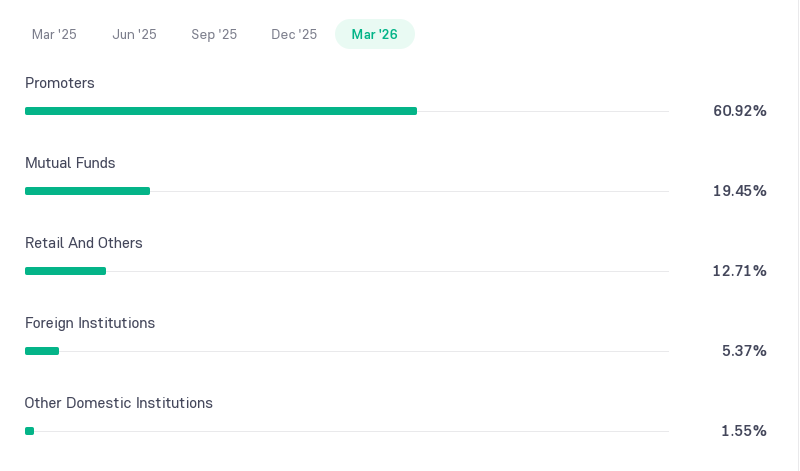Click the Foreign Institutions label

90,323
